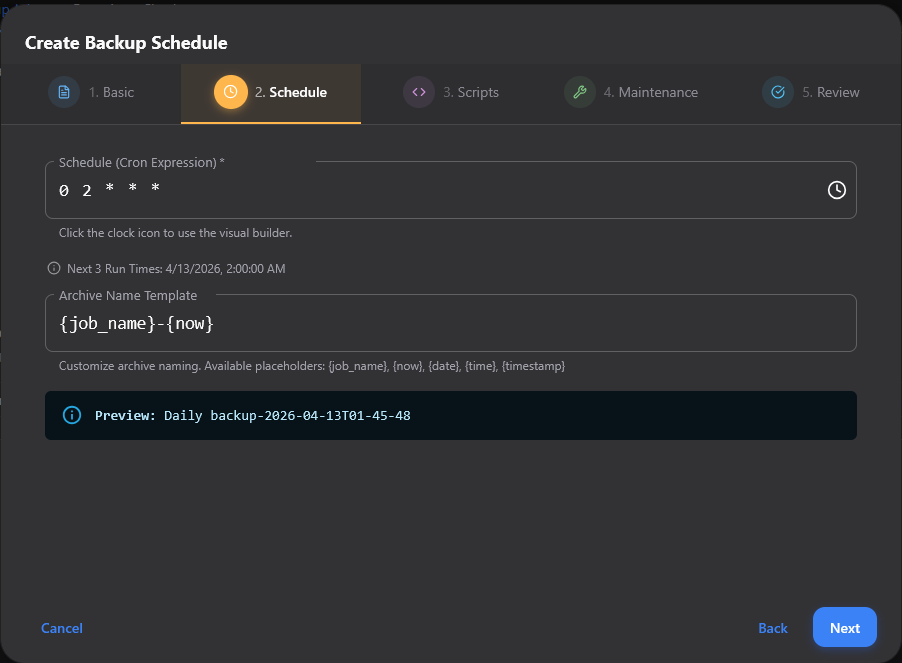Click the clock icon on the Schedule step

pos(230,91)
